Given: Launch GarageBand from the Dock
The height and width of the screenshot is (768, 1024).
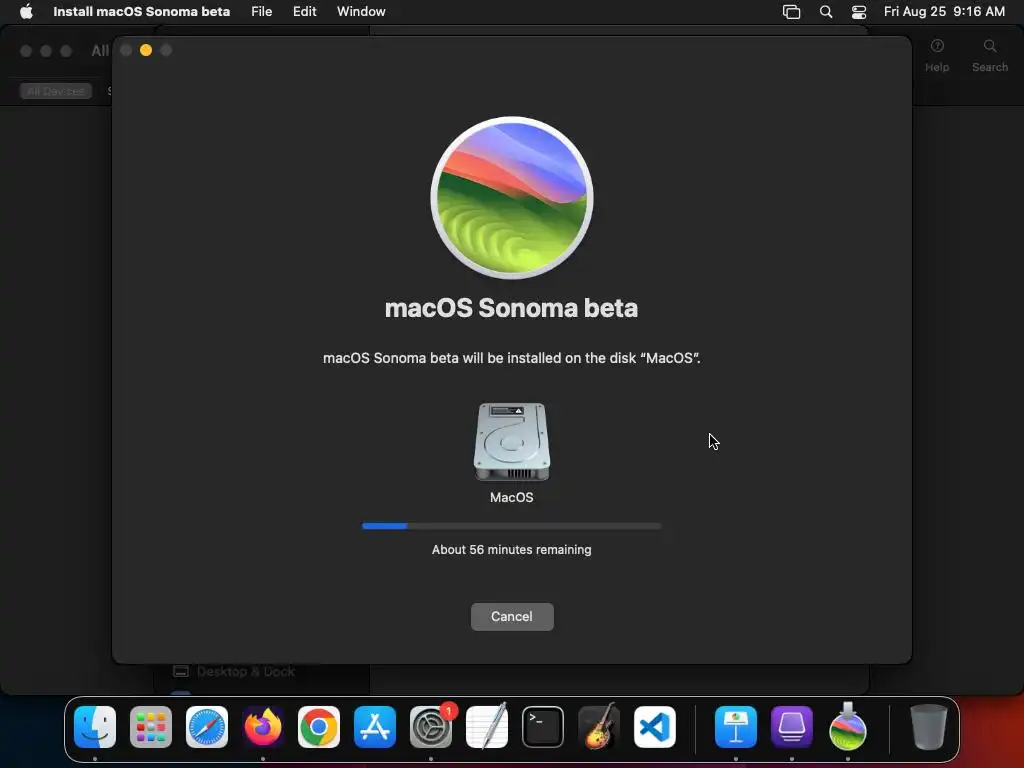Looking at the screenshot, I should [x=599, y=727].
